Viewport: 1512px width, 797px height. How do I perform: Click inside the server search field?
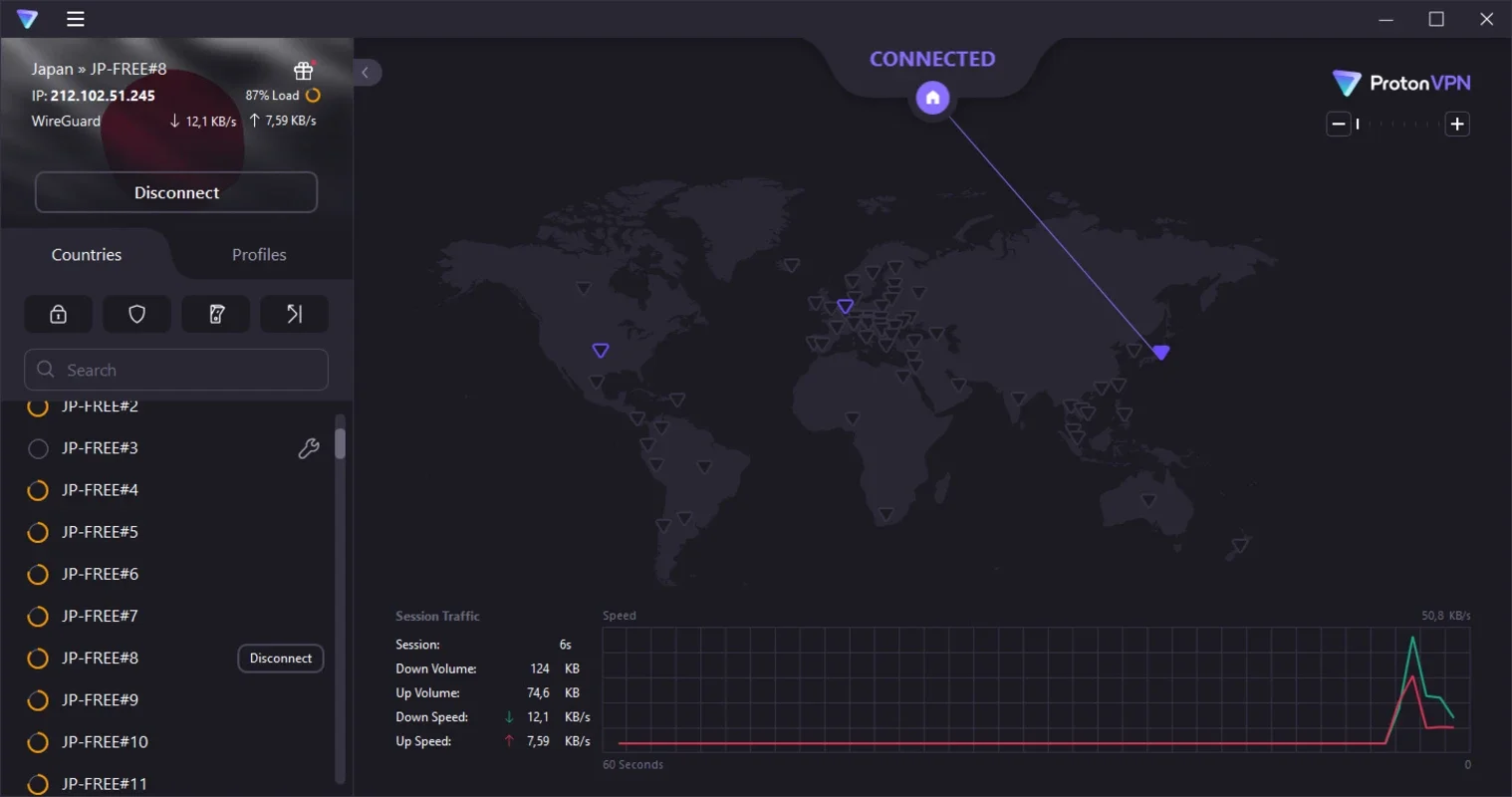point(175,370)
